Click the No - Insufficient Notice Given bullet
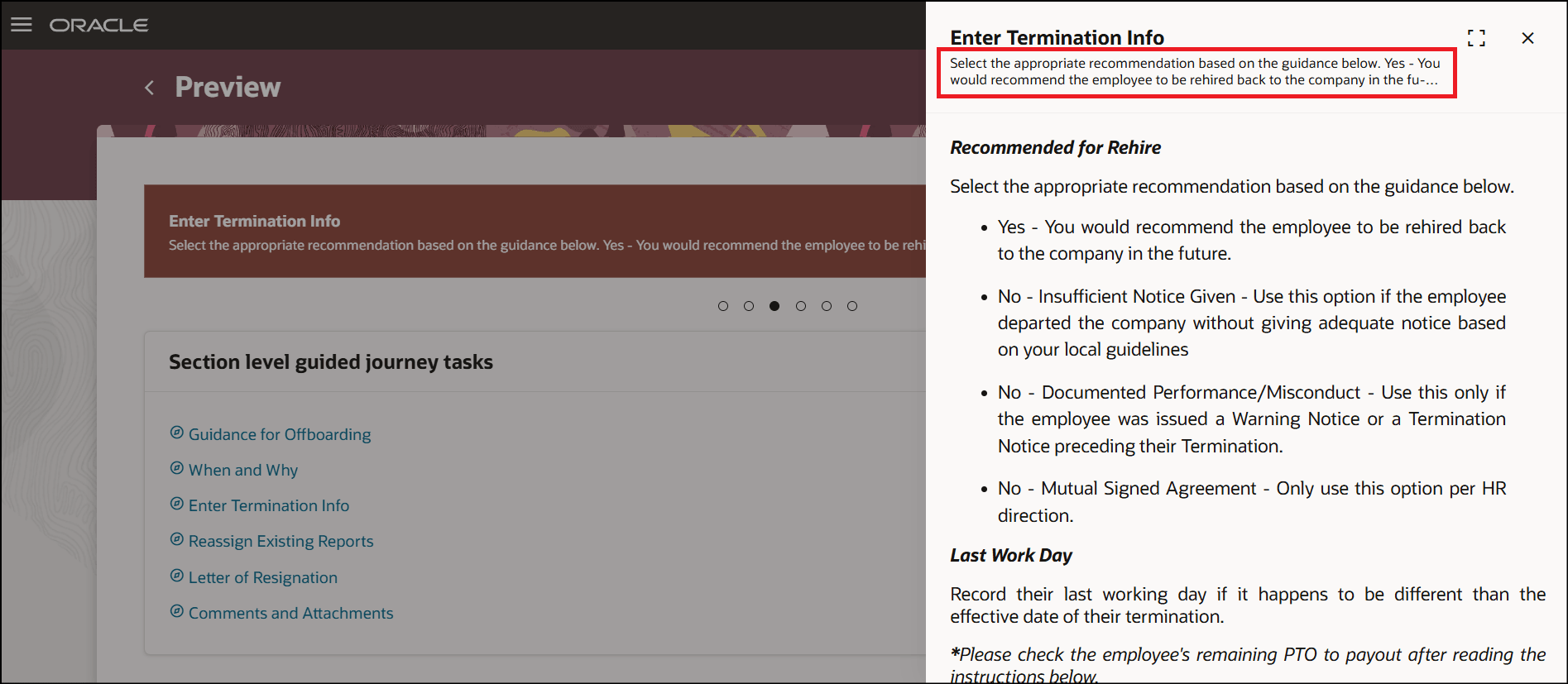1568x684 pixels. click(1252, 323)
